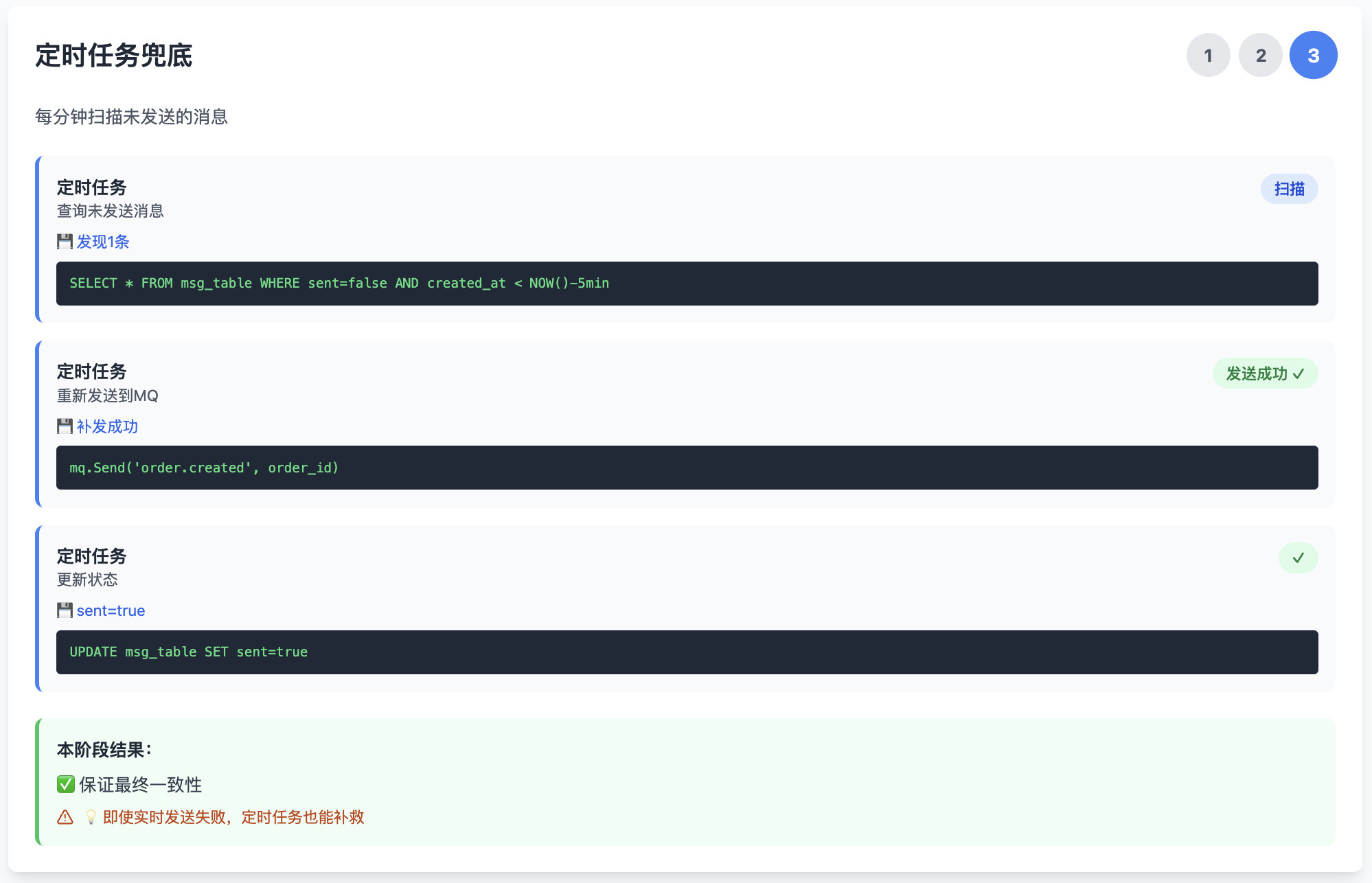Click the 扫描 badge
Viewport: 1372px width, 883px height.
click(x=1289, y=189)
